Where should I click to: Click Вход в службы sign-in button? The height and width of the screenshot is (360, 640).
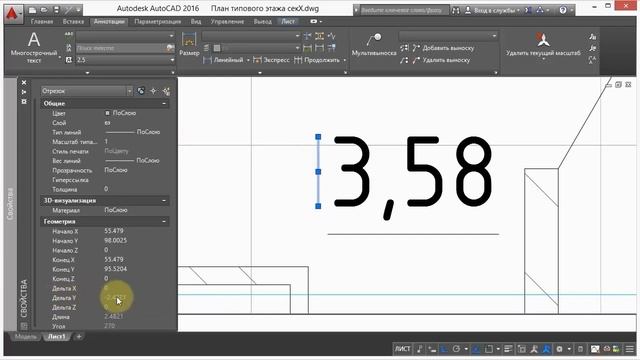point(492,10)
